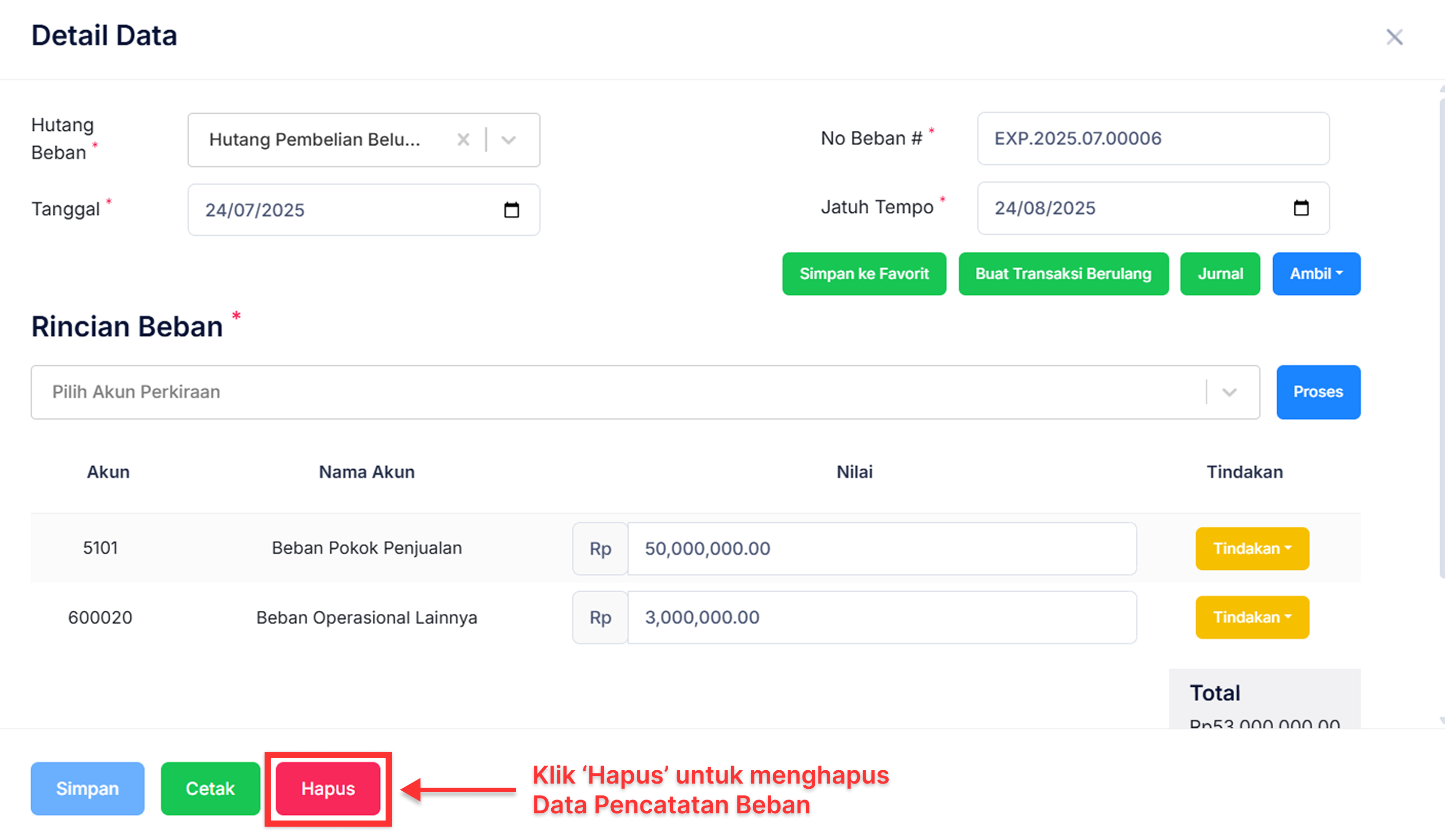Expand the Hutang Beban account dropdown
The image size is (1445, 840).
pos(508,139)
